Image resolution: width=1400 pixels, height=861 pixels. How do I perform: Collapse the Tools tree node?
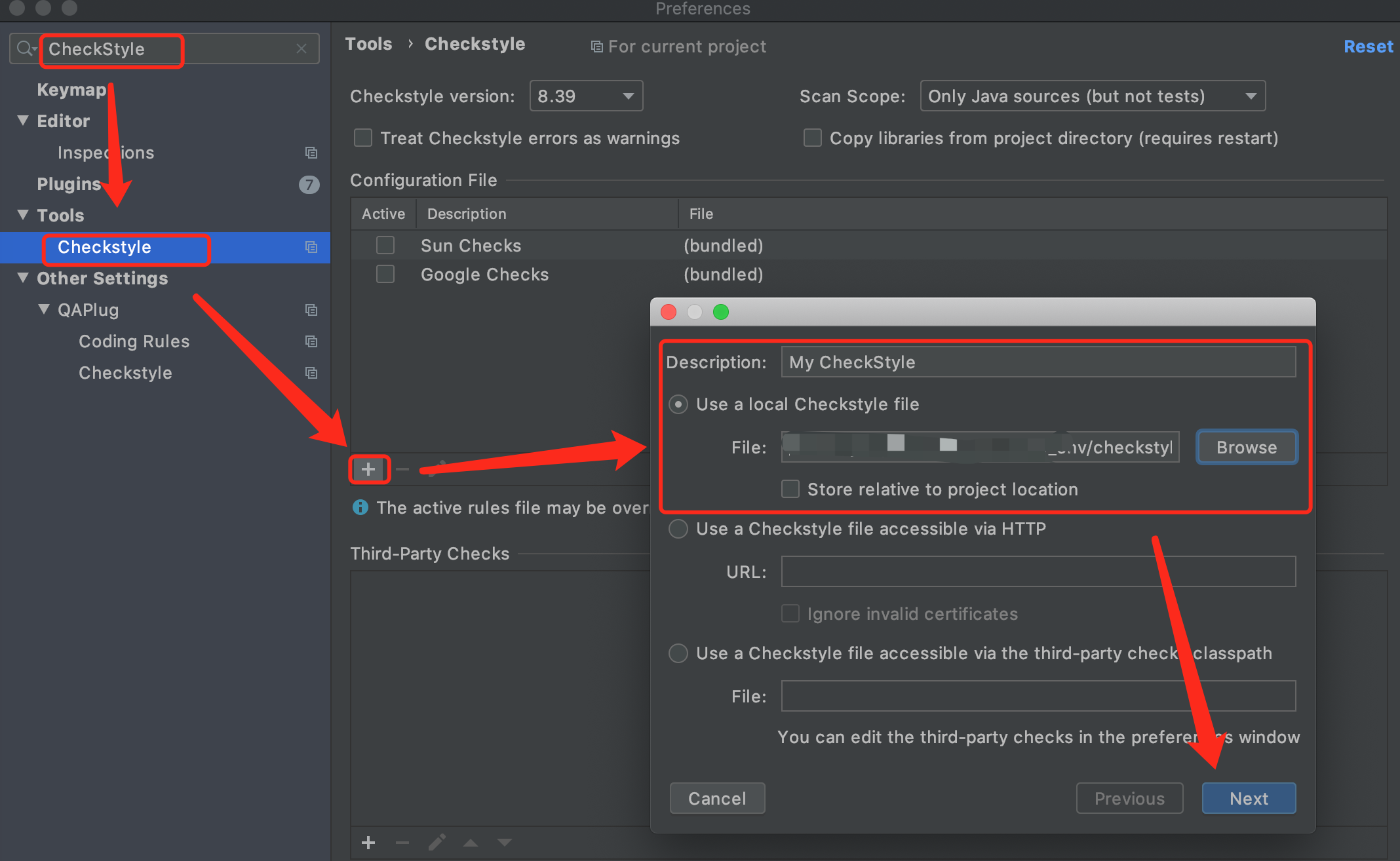pyautogui.click(x=23, y=215)
